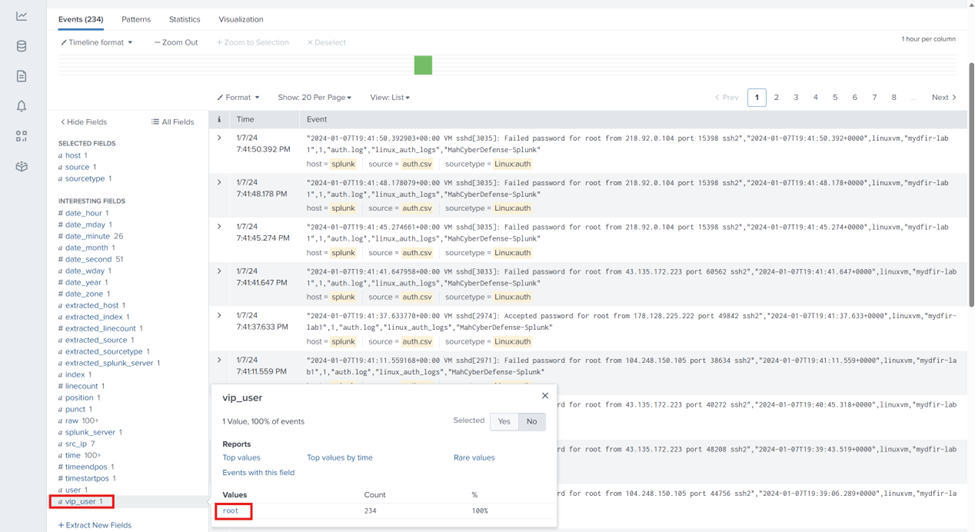Viewport: 975px width, 532px height.
Task: Expand the first event row at 7:41:50.392 PM
Action: coord(219,138)
